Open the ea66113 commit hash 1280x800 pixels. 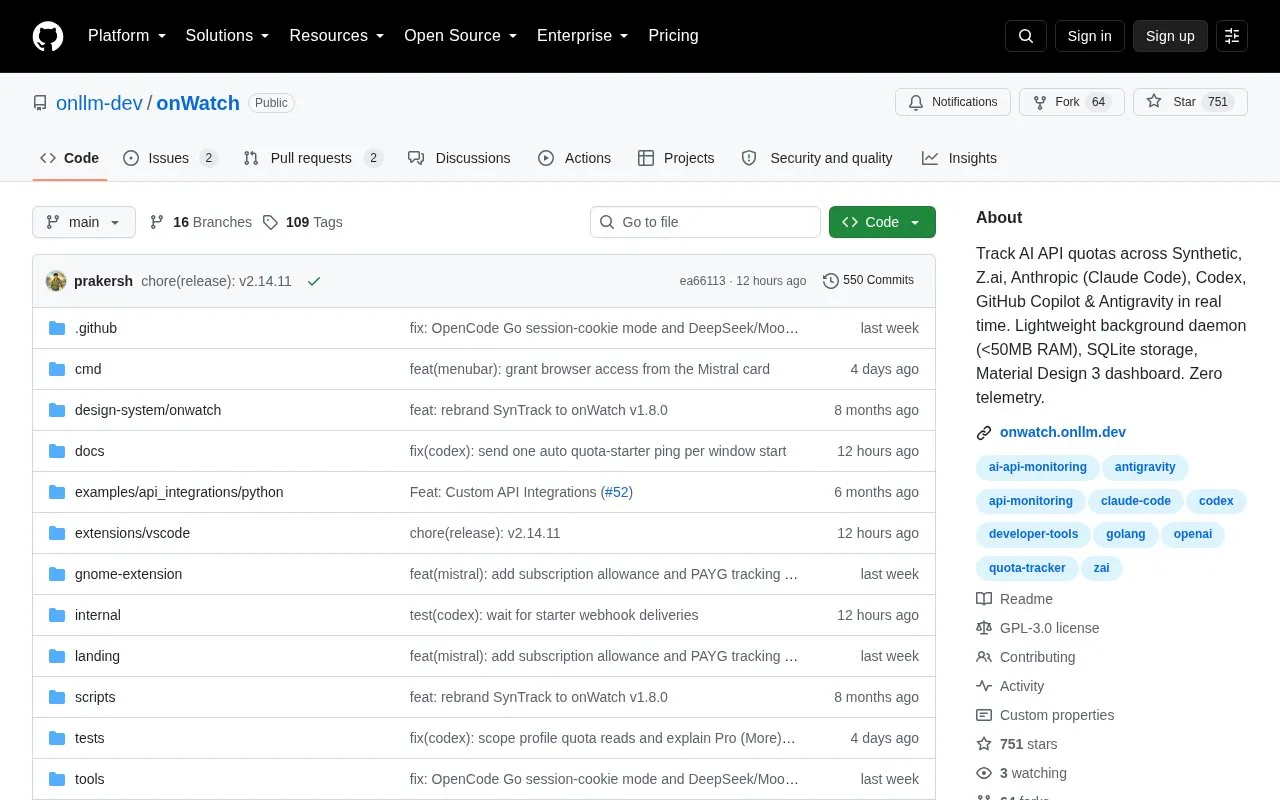point(702,281)
